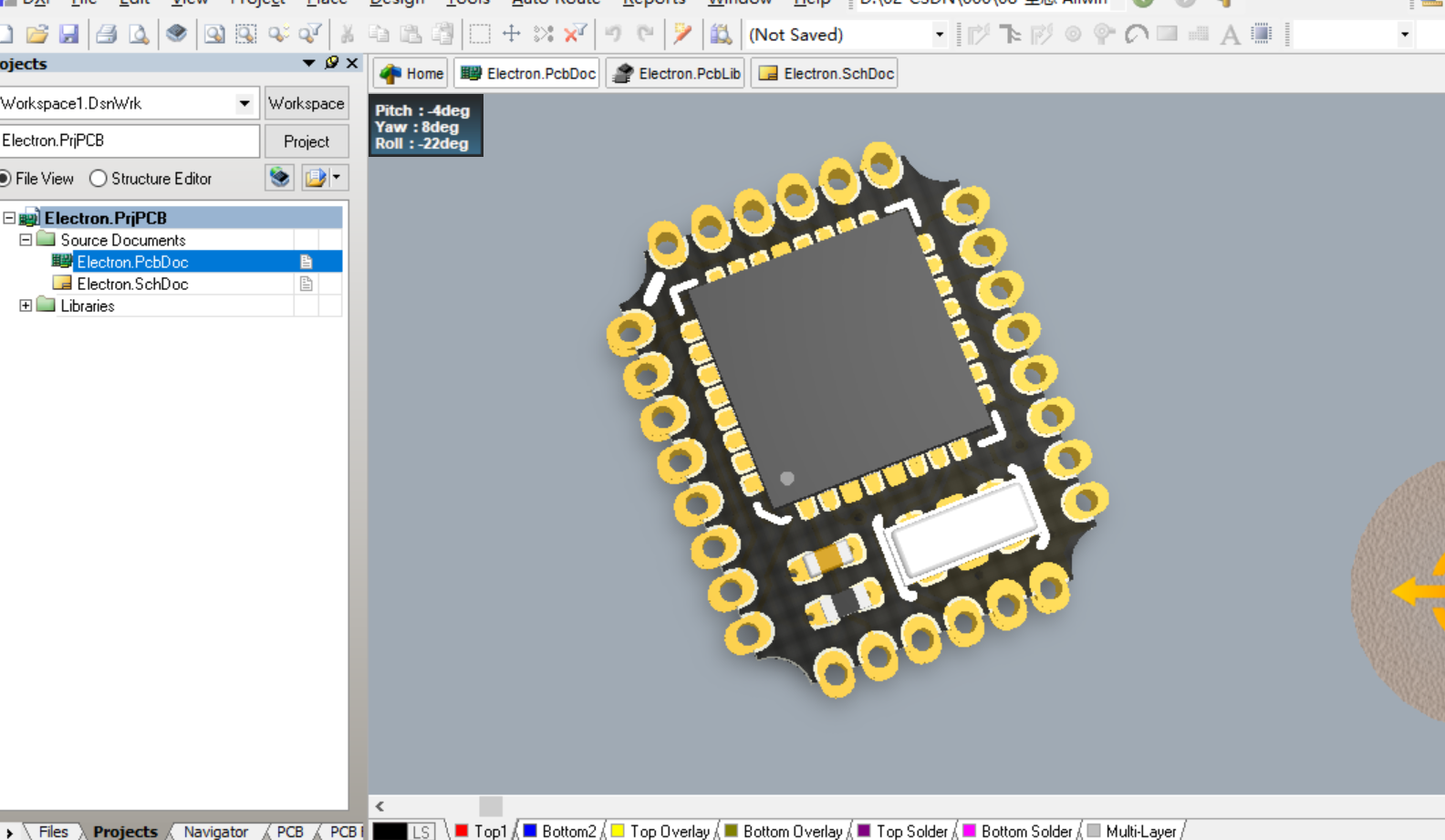
Task: Click horizontal scrollbar left arrow
Action: [379, 805]
